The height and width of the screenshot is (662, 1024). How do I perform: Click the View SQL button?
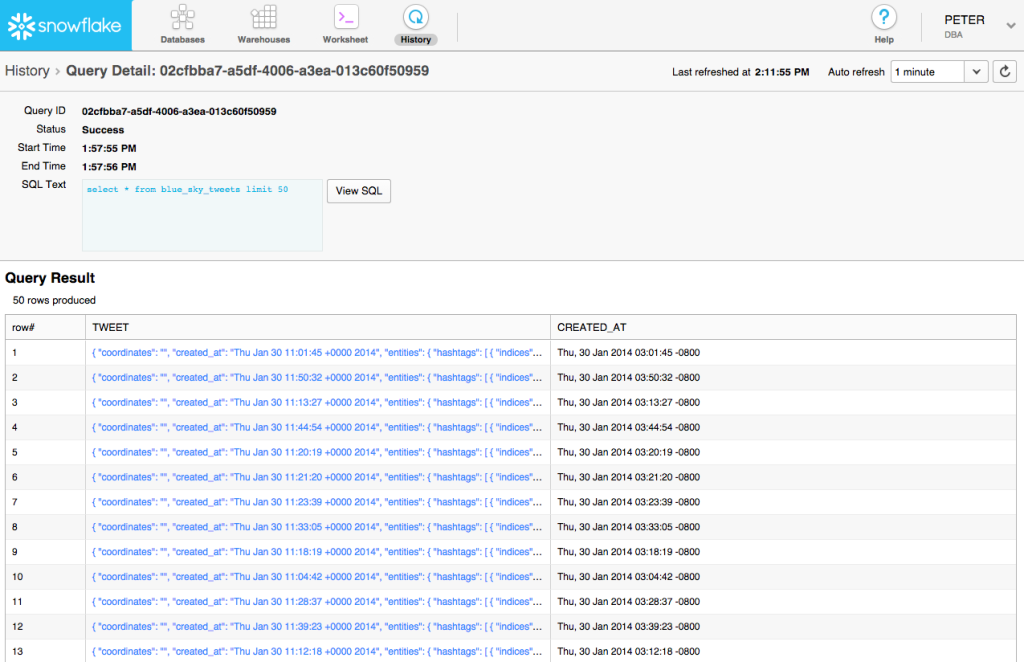359,191
